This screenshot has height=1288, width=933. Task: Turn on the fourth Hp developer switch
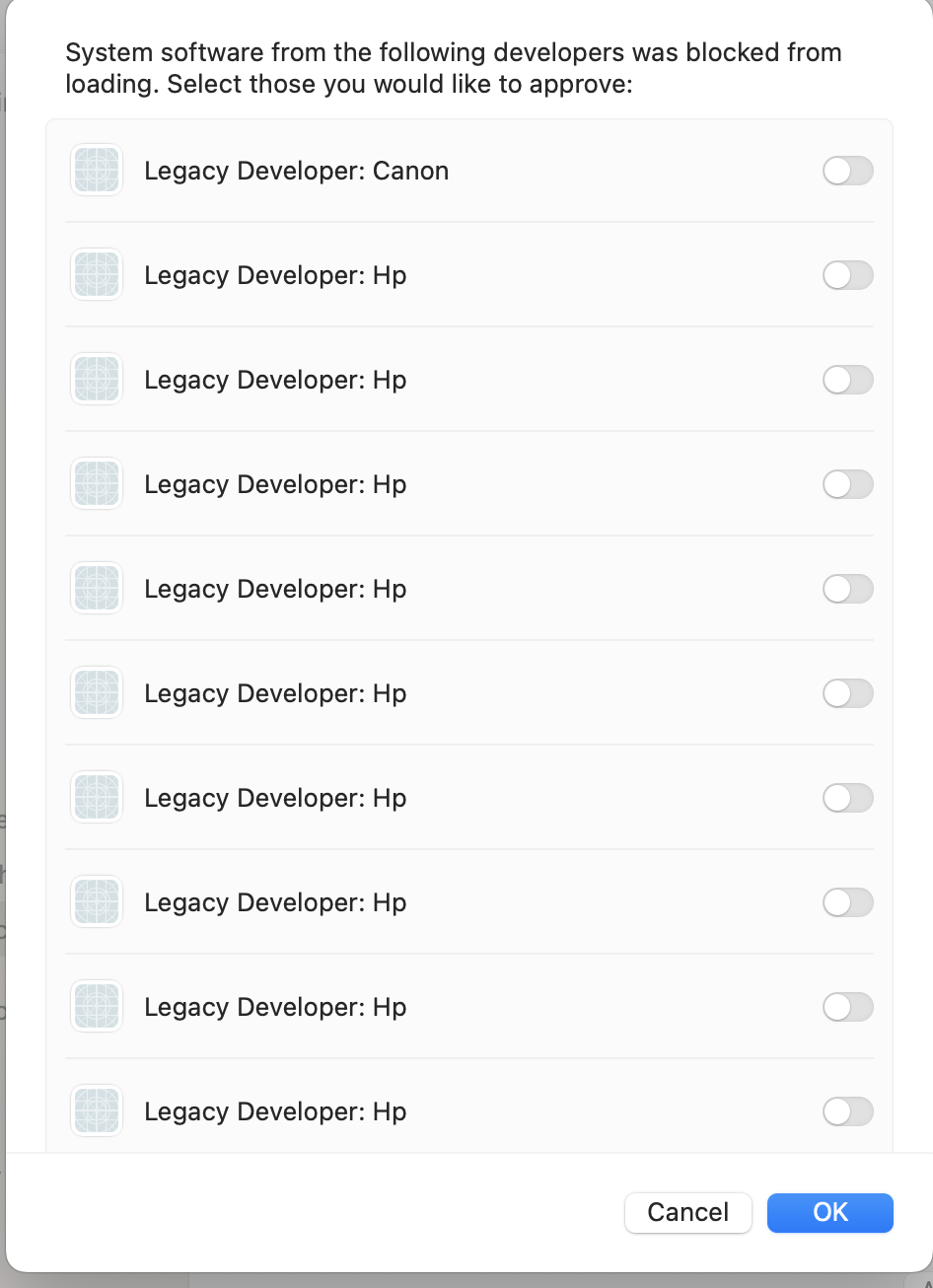coord(848,589)
